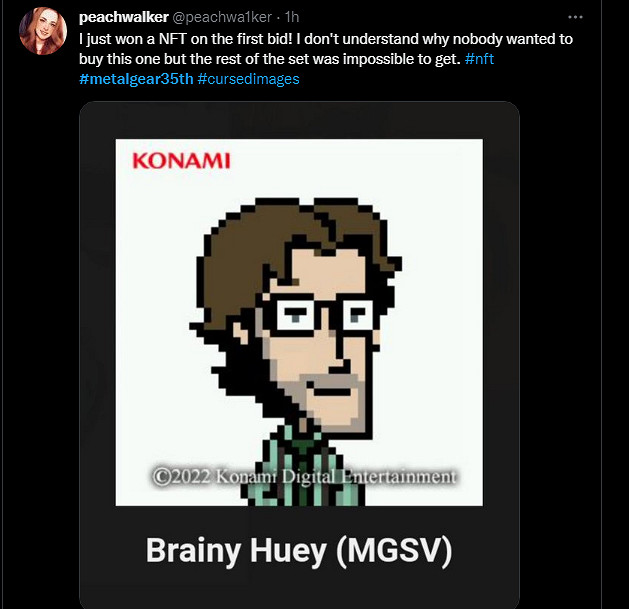This screenshot has width=629, height=609.
Task: Click the peachwalker display name
Action: 124,17
